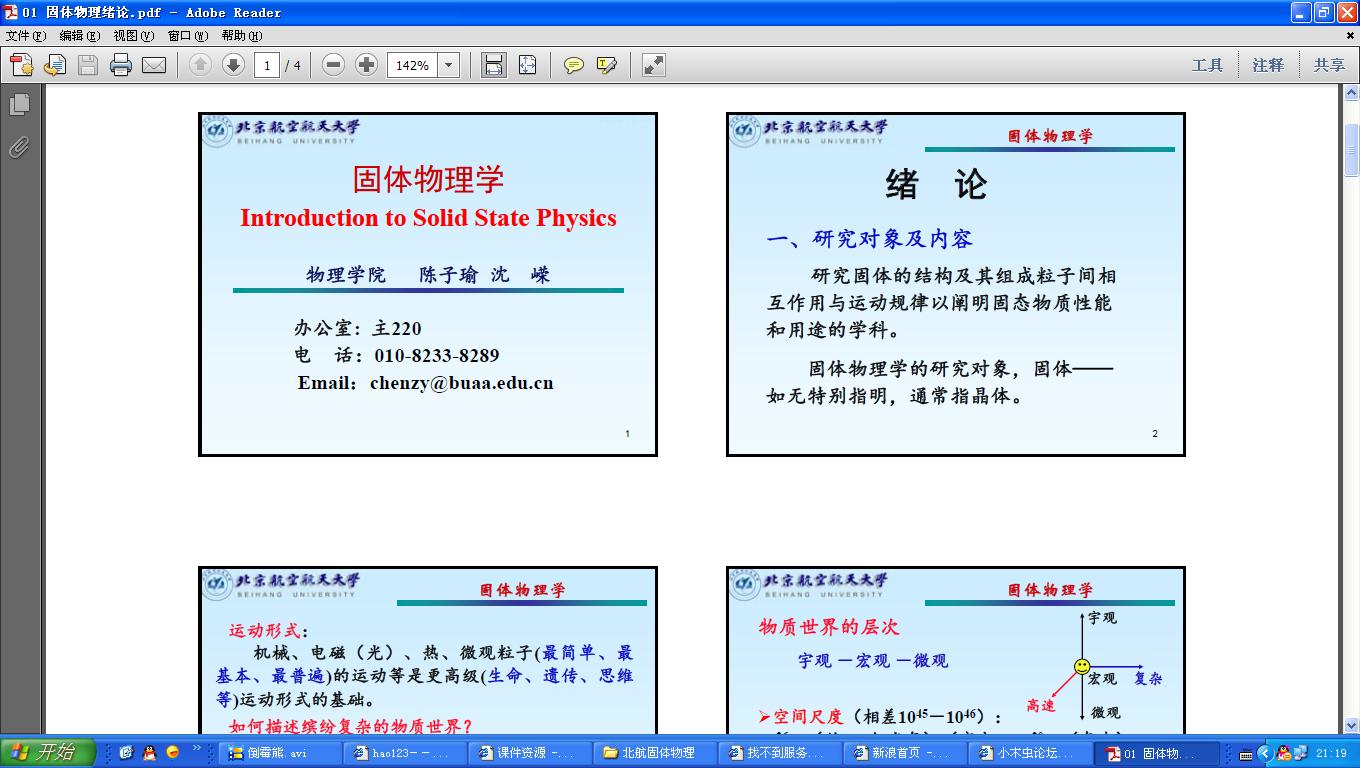Open the 窗口 menu

pyautogui.click(x=188, y=36)
